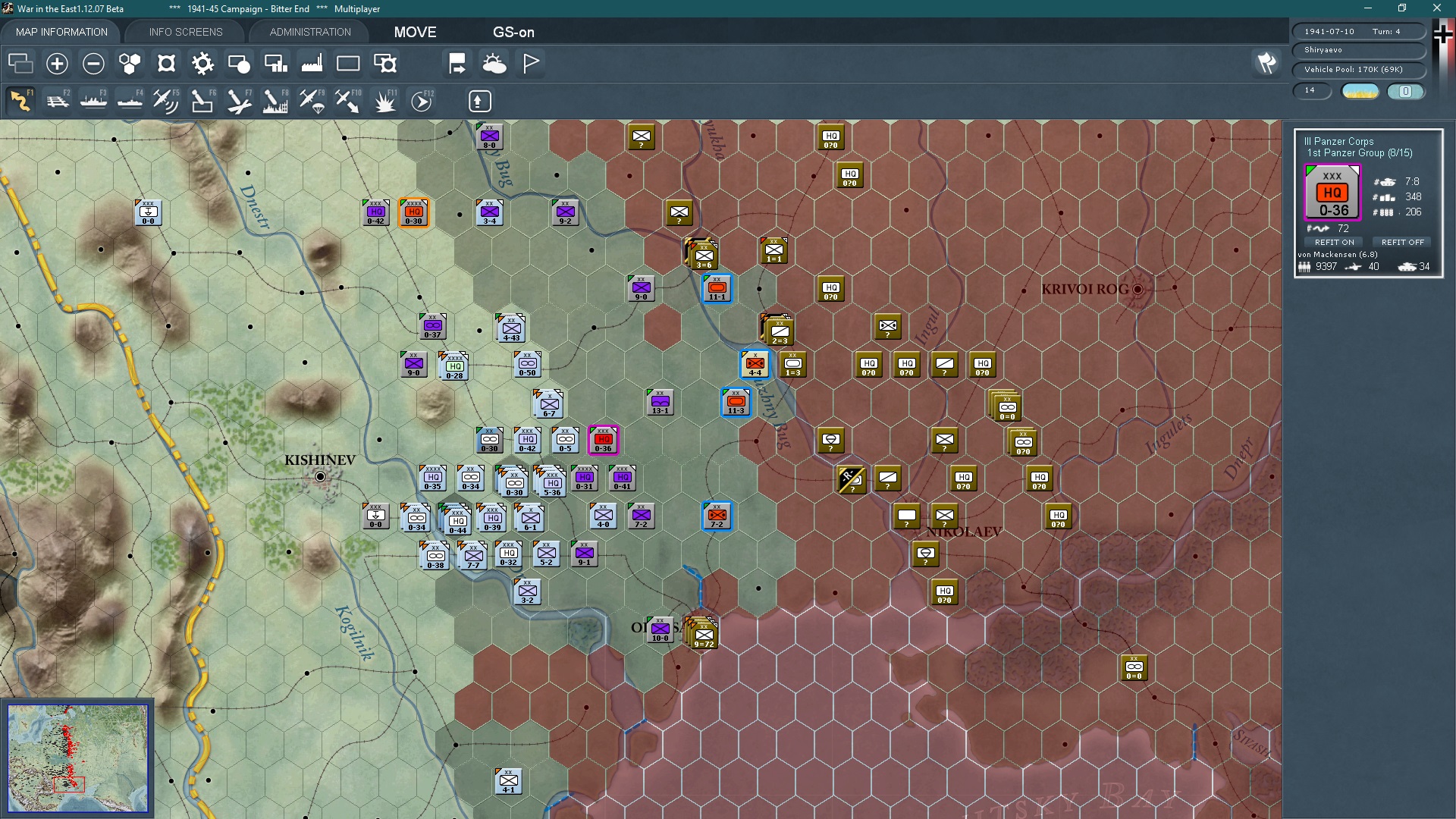Toggle the unit modes rectangle-with-circle icon
Image resolution: width=1456 pixels, height=819 pixels.
click(239, 63)
